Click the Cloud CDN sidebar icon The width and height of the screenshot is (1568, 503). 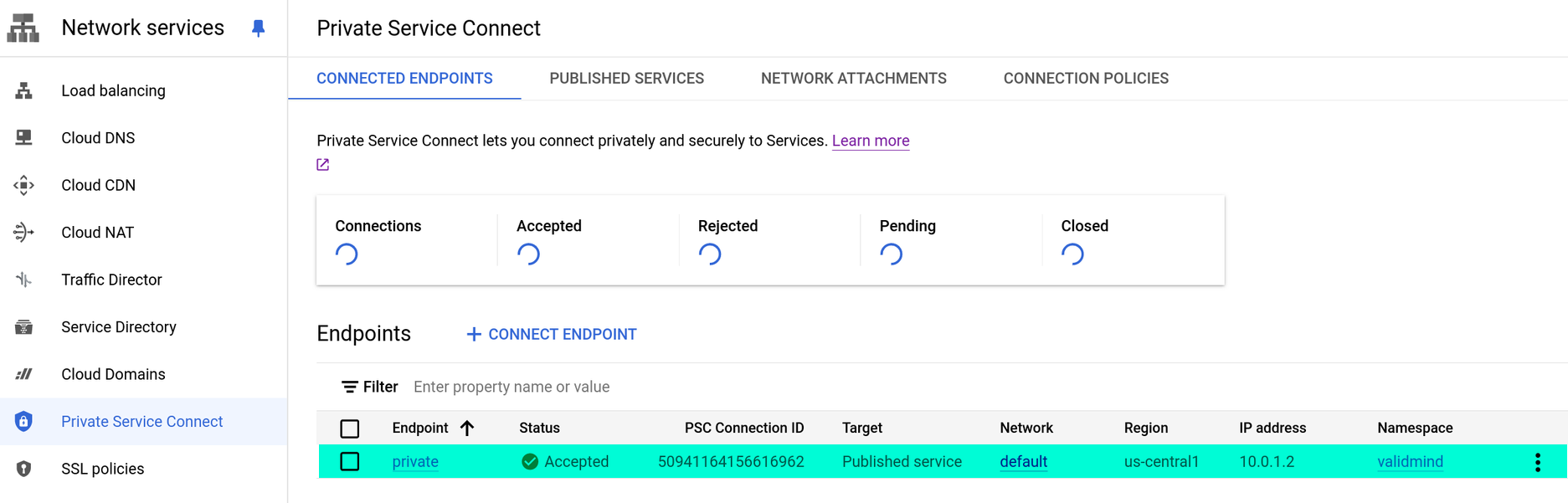click(24, 185)
